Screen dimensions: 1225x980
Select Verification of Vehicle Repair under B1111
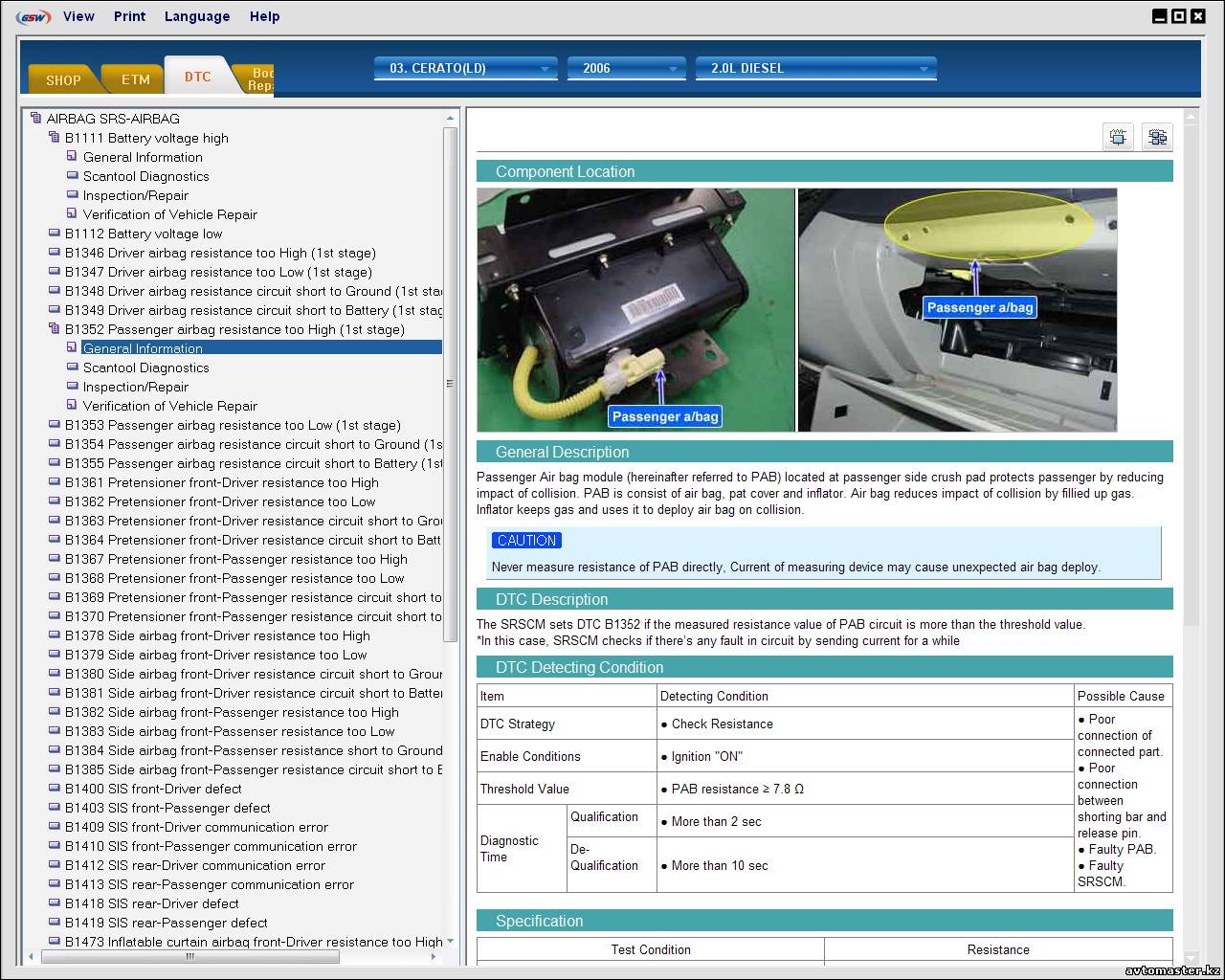(x=170, y=214)
